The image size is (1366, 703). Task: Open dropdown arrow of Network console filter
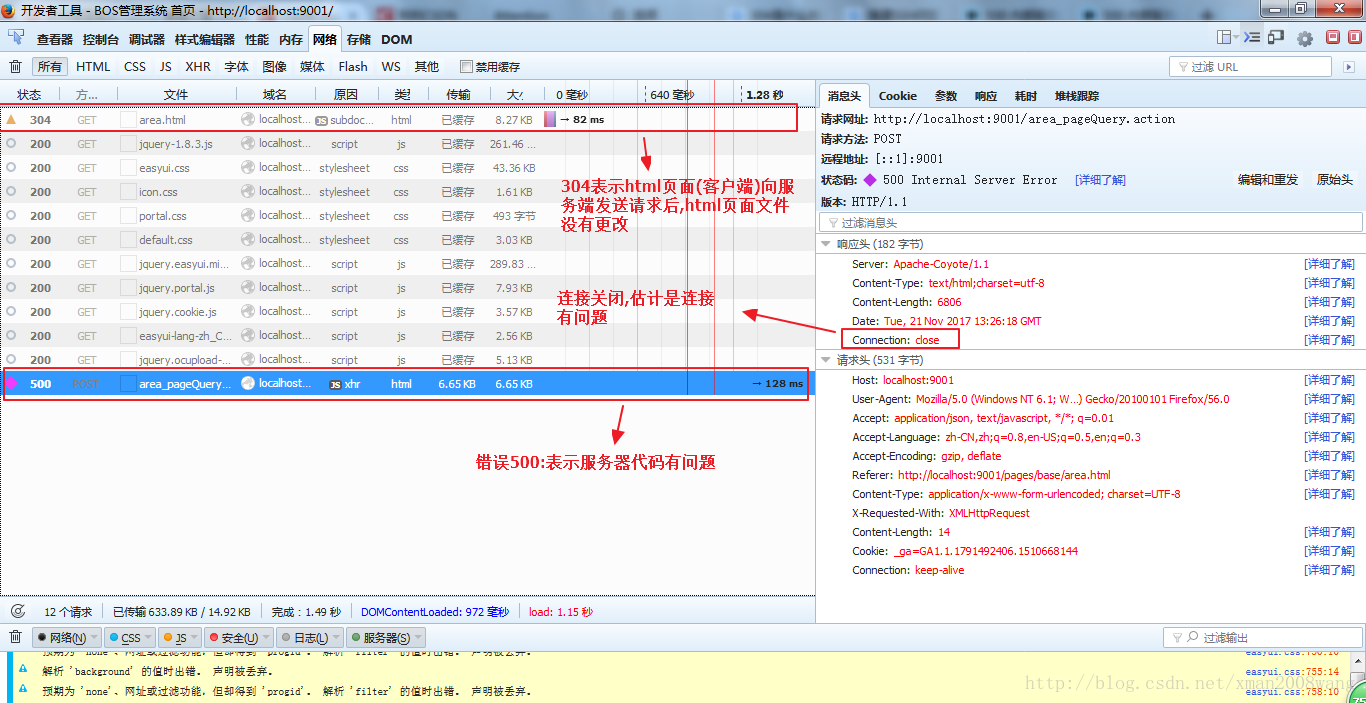(94, 638)
